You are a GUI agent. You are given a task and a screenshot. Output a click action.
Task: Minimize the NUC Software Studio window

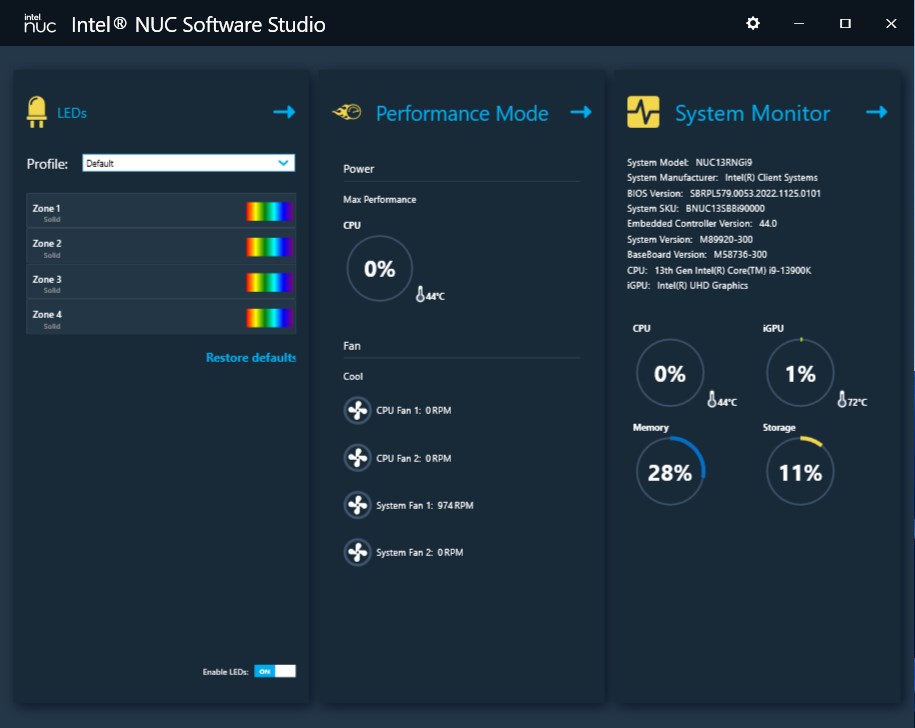(799, 23)
